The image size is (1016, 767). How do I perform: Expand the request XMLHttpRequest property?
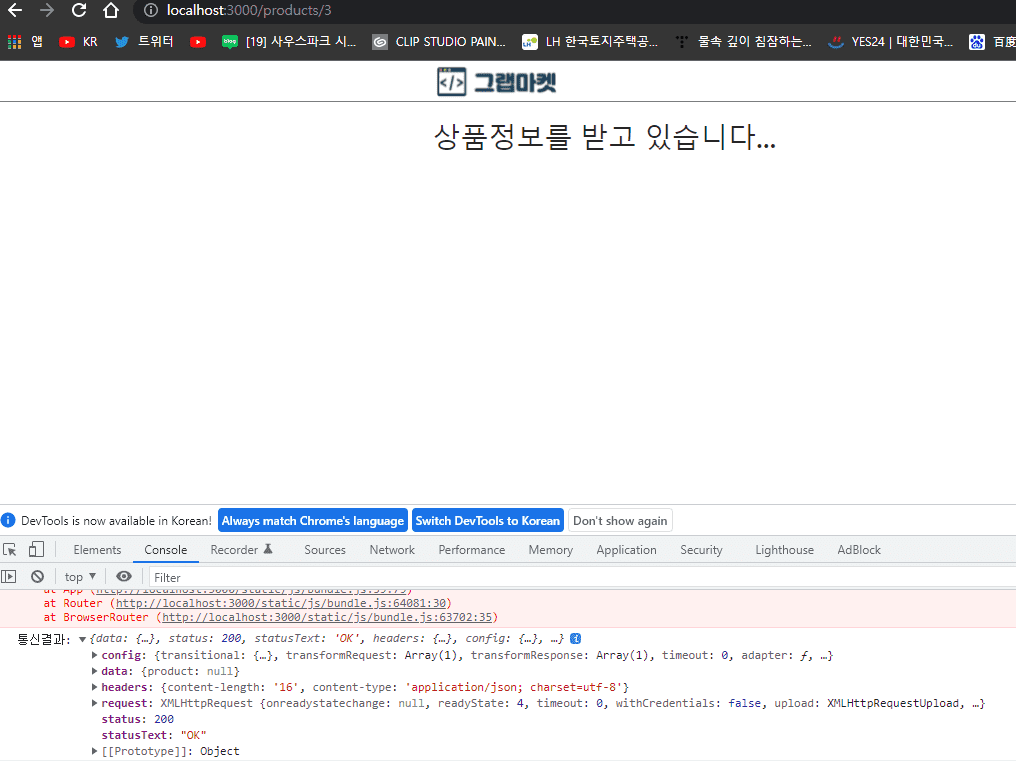point(95,703)
